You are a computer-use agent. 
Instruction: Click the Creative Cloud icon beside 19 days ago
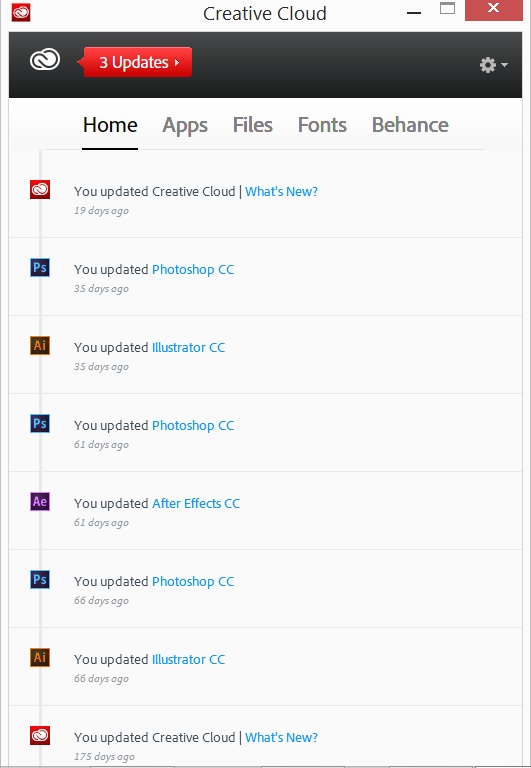coord(40,189)
